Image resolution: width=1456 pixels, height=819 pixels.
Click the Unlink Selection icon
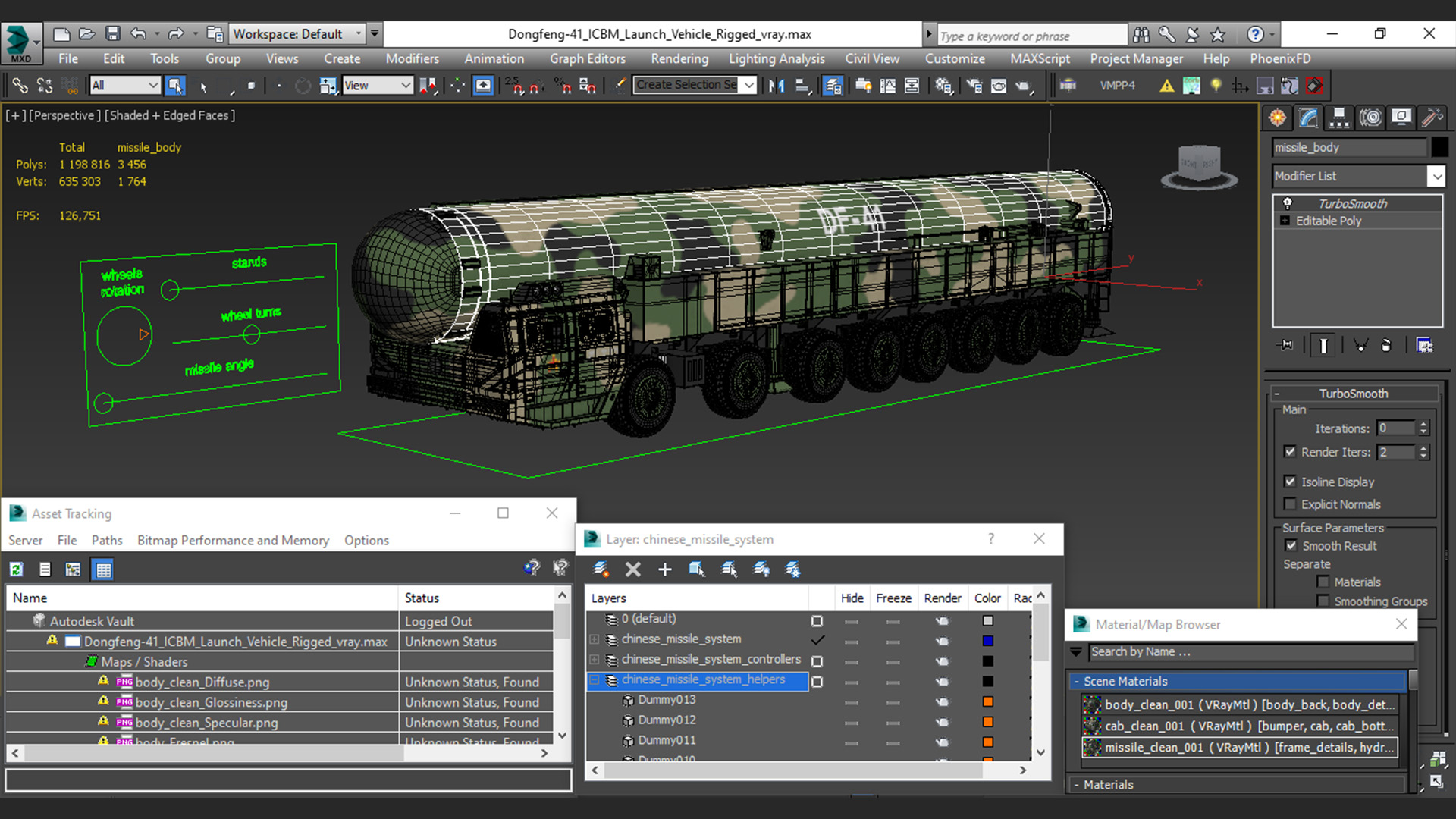tap(45, 86)
